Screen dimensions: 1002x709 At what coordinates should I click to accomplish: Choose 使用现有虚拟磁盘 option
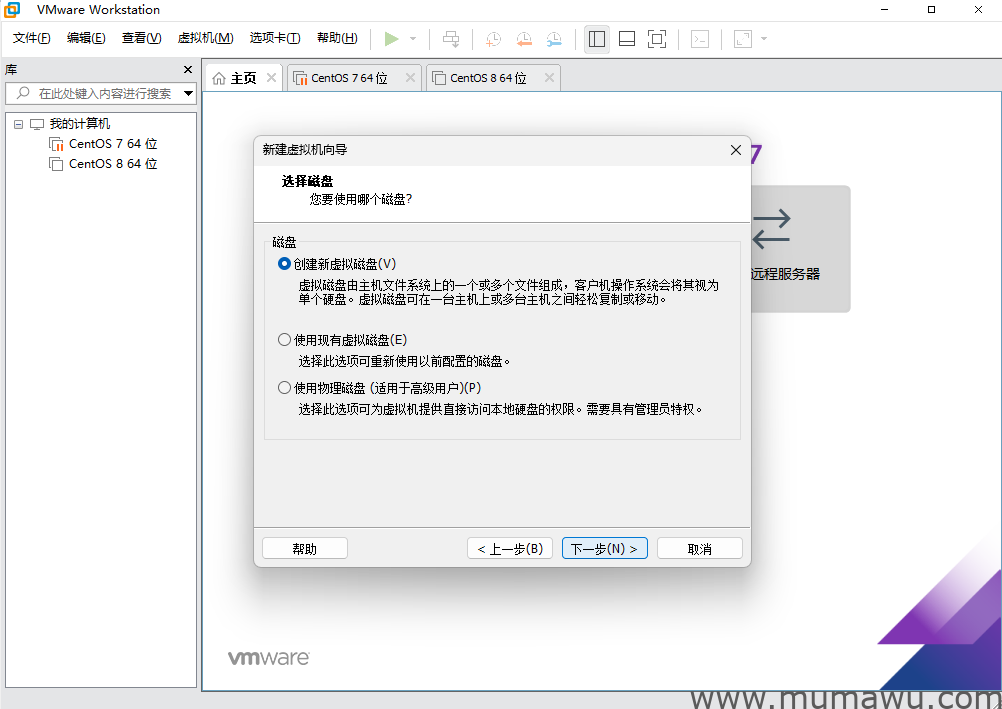click(283, 339)
